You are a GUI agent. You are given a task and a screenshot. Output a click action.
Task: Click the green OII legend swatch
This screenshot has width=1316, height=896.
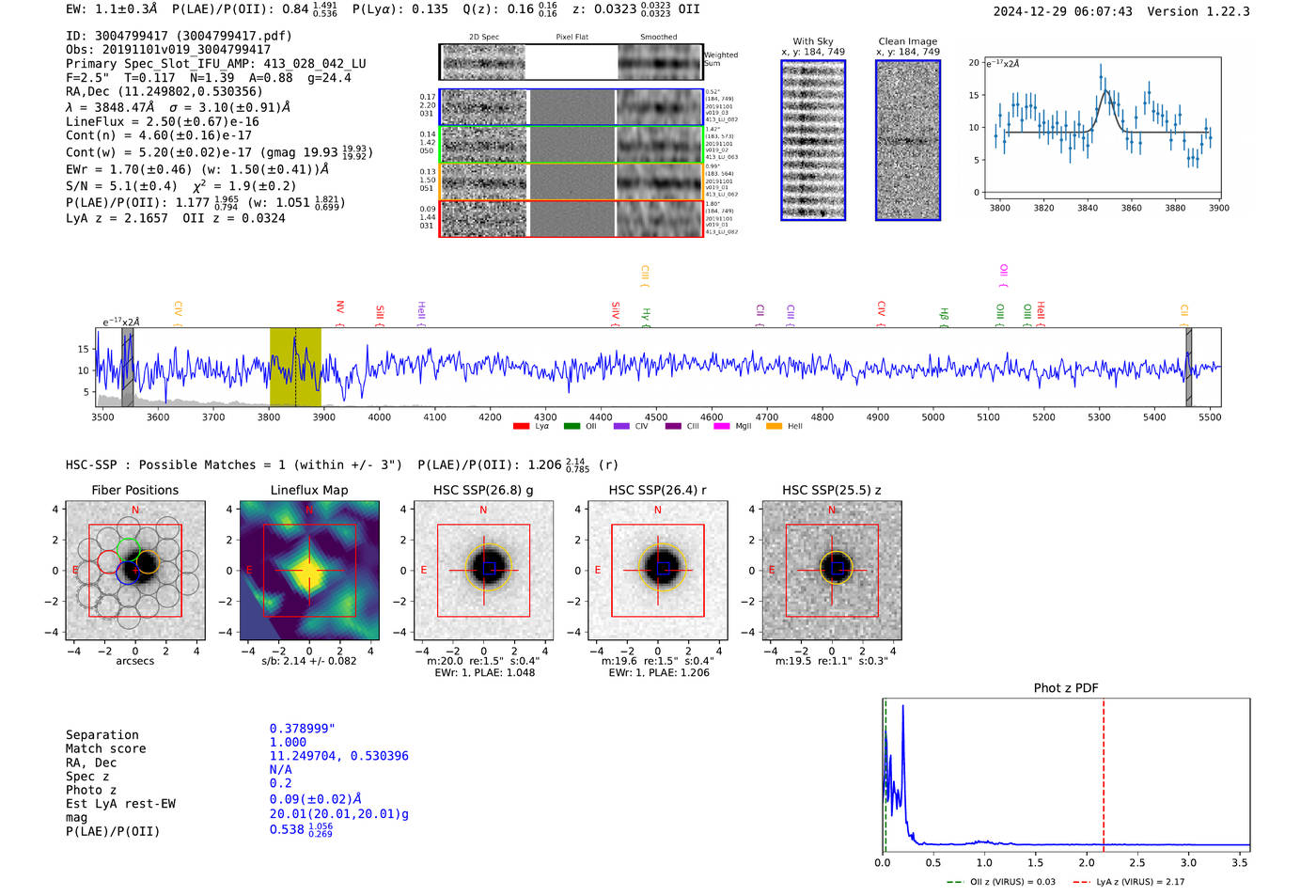(572, 426)
